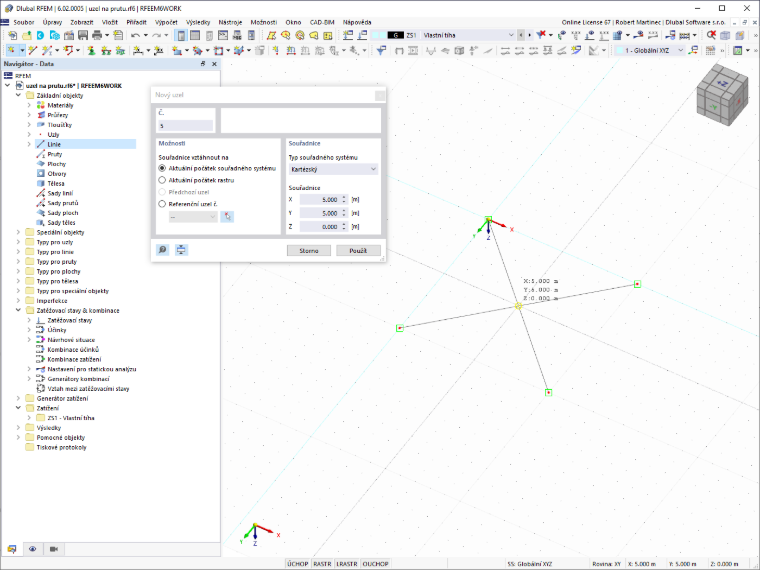
Task: Expand the 'Materiály' tree node
Action: pos(29,105)
